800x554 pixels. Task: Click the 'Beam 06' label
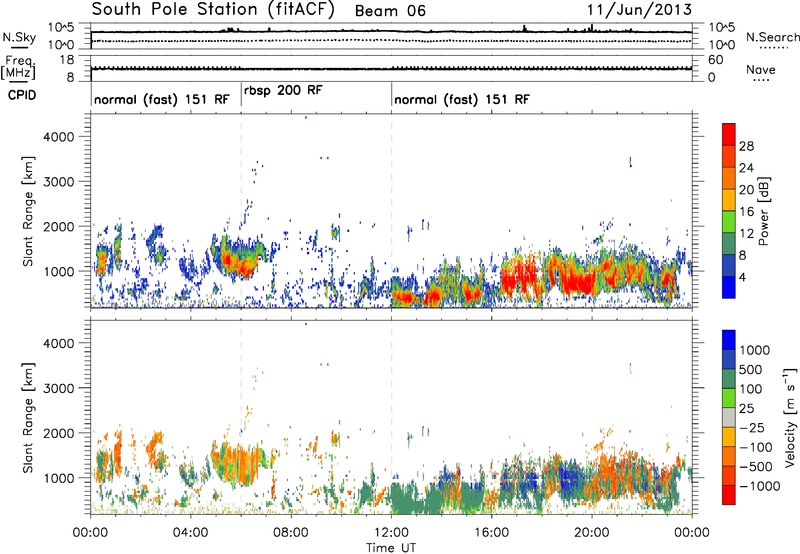[x=390, y=11]
